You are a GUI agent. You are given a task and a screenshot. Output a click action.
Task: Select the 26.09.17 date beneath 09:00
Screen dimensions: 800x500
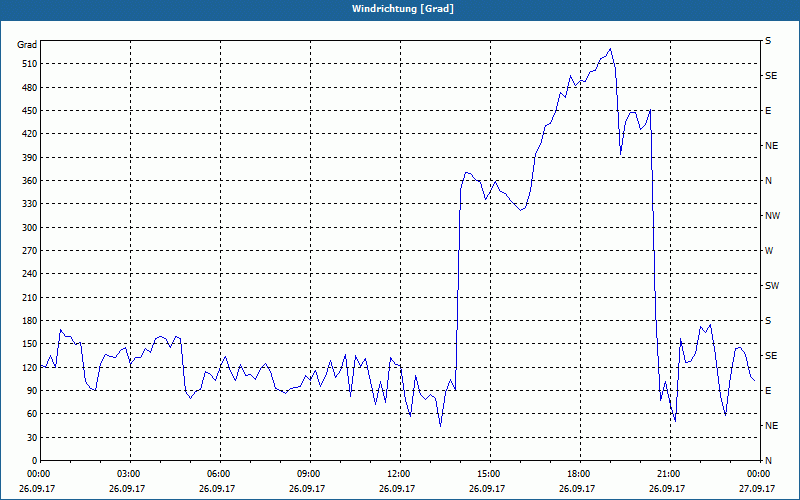click(307, 488)
